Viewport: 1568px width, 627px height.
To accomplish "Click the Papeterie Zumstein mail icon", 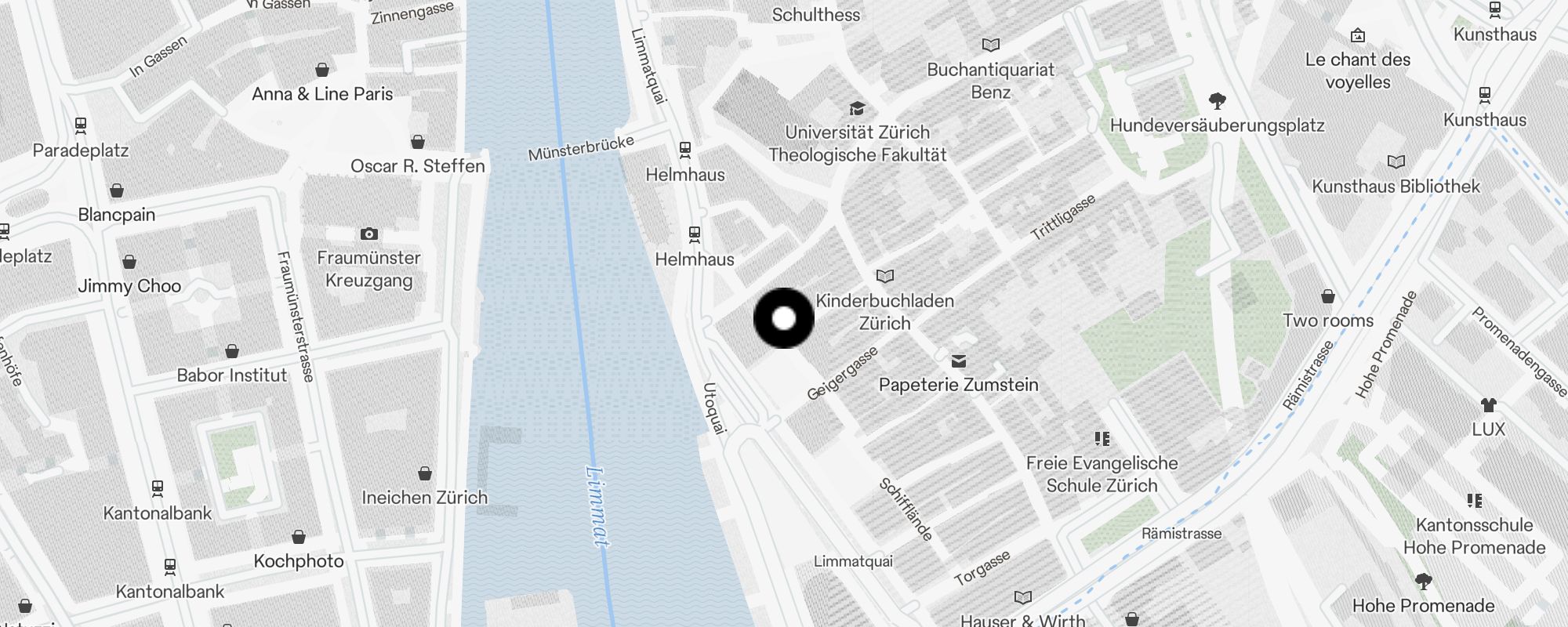I will [x=959, y=361].
